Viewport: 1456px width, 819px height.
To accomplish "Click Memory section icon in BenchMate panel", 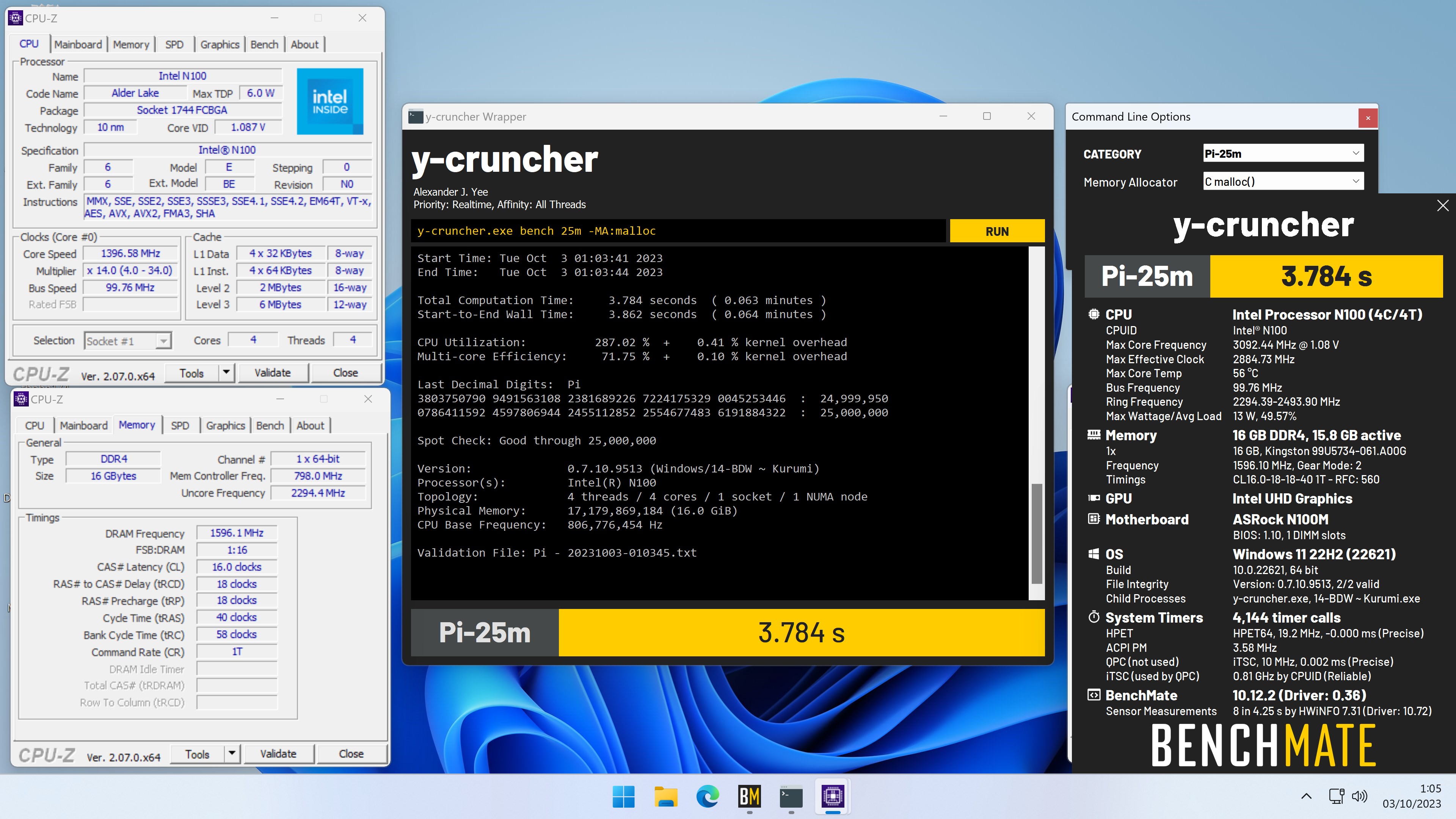I will click(x=1094, y=435).
